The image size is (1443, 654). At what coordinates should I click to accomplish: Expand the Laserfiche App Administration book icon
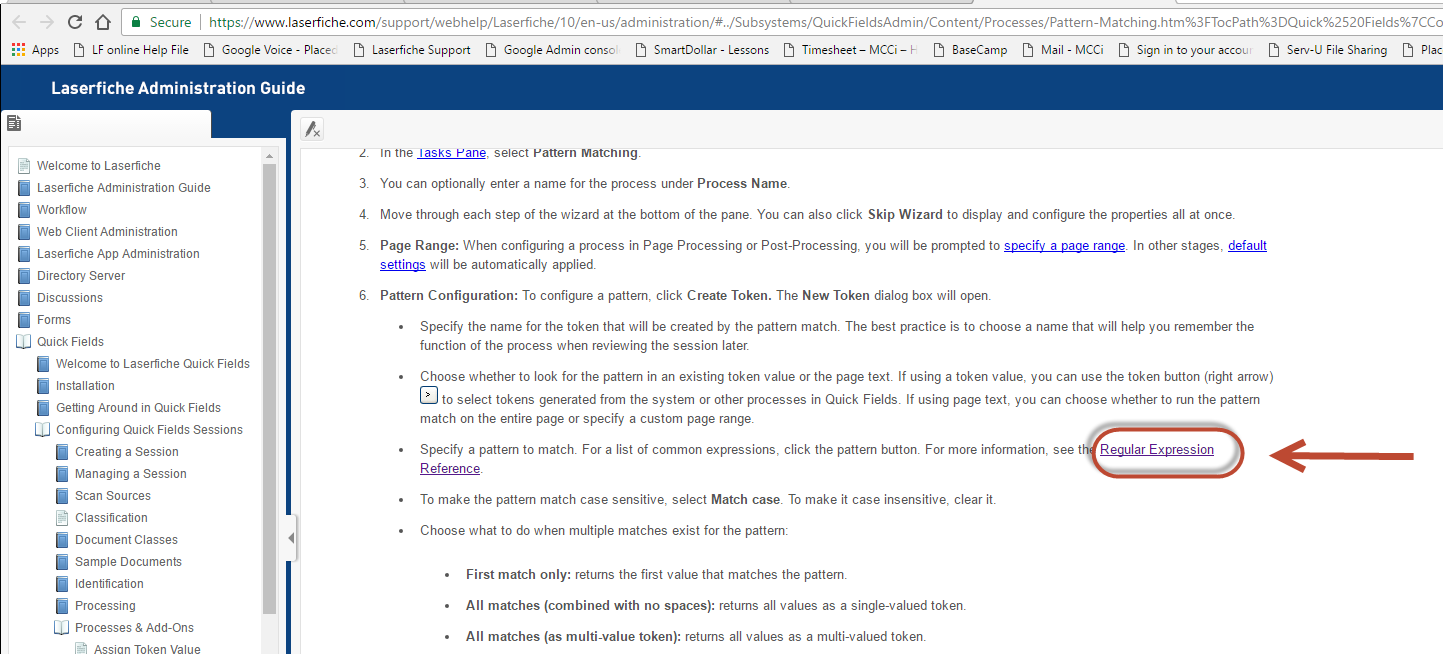(24, 254)
